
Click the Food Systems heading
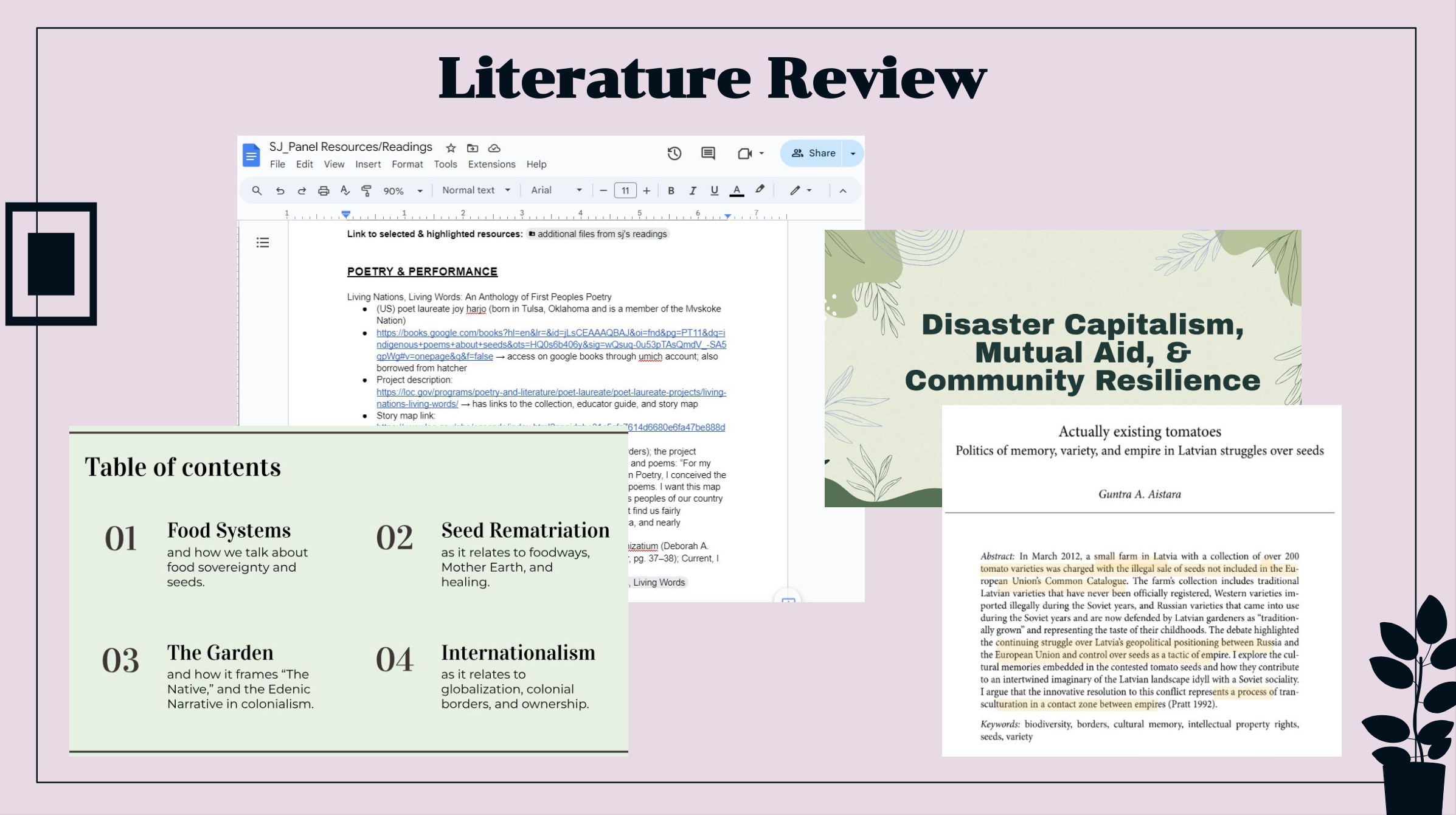(229, 530)
